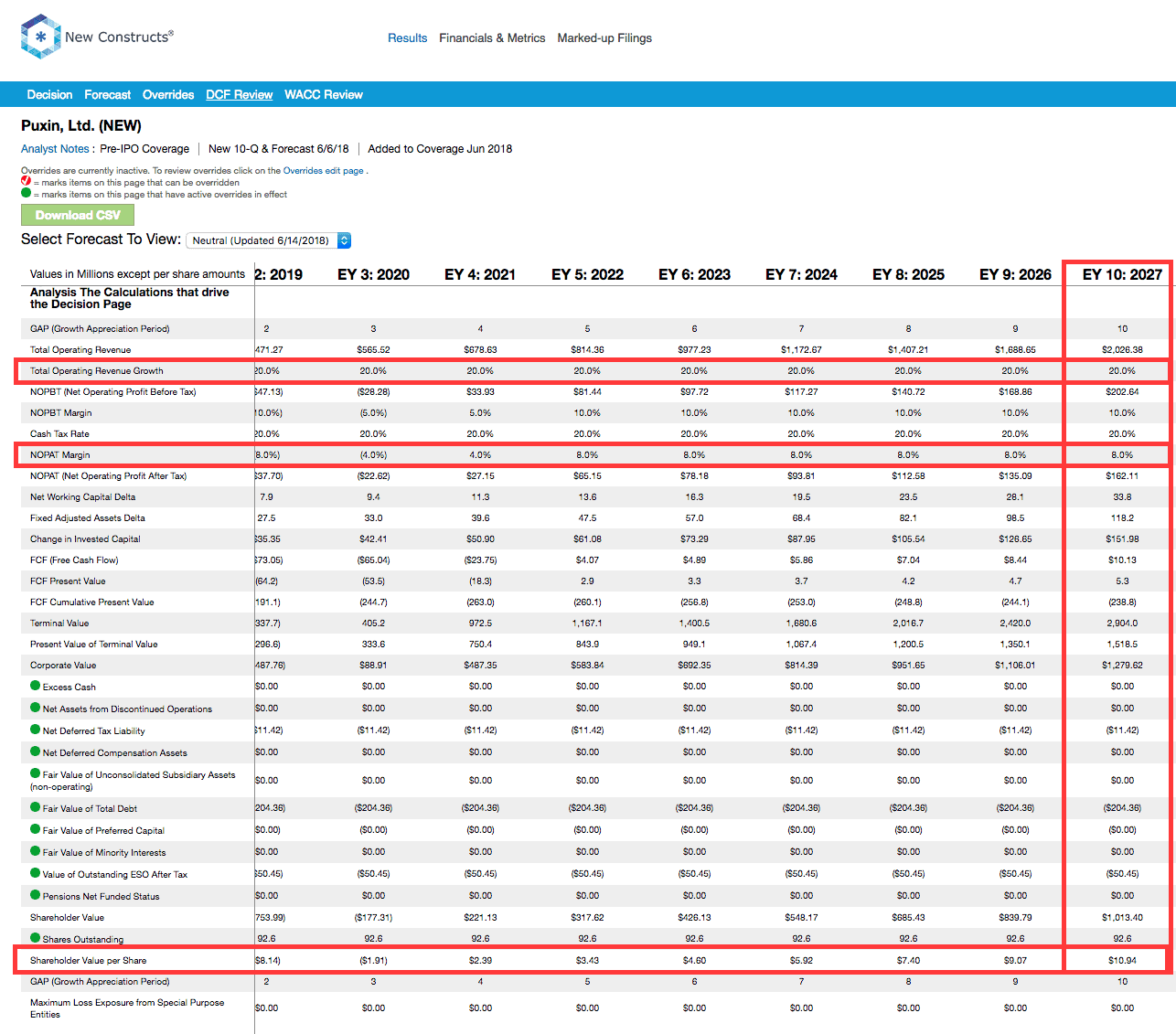
Task: Click the Shareholder Value row label
Action: pos(67,918)
